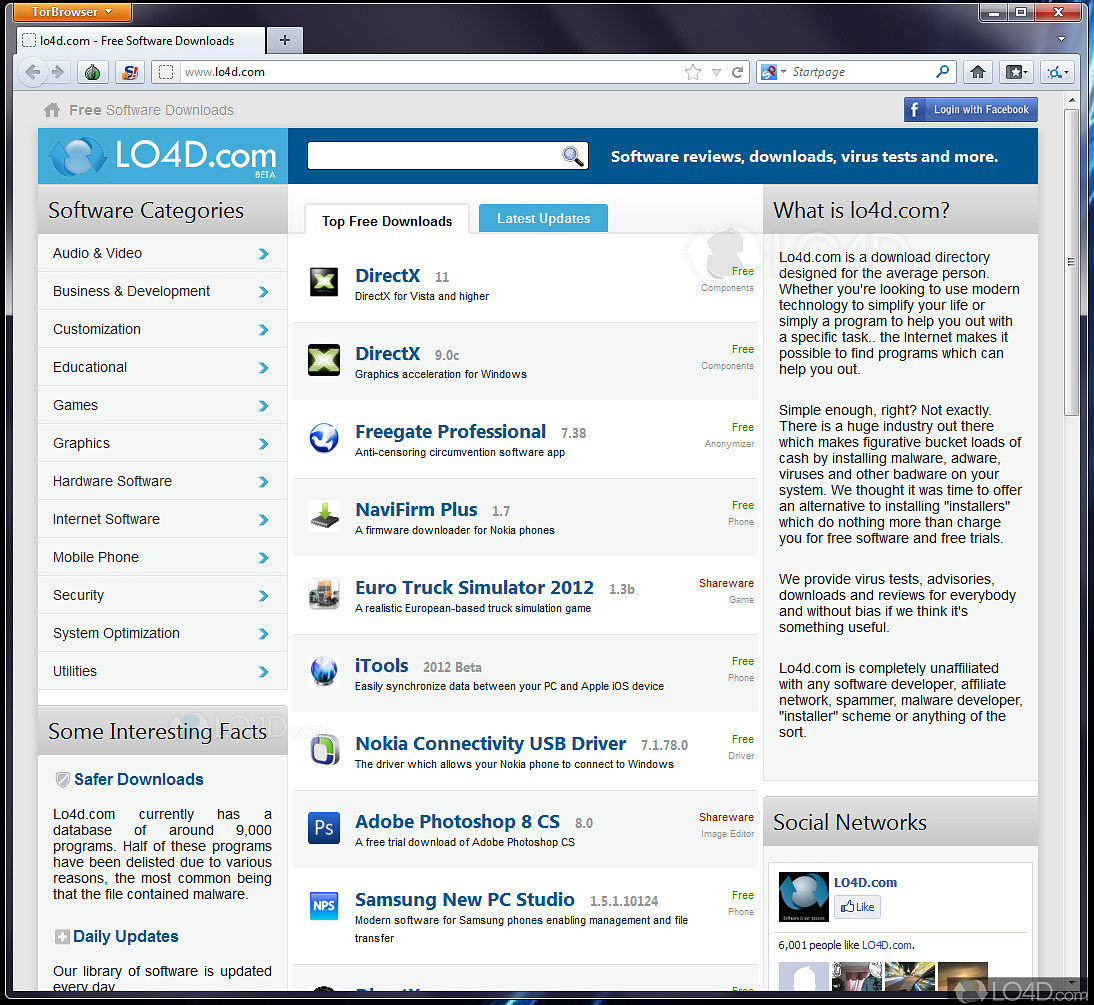The height and width of the screenshot is (1005, 1094).
Task: Click the Login with Facebook button
Action: coord(970,110)
